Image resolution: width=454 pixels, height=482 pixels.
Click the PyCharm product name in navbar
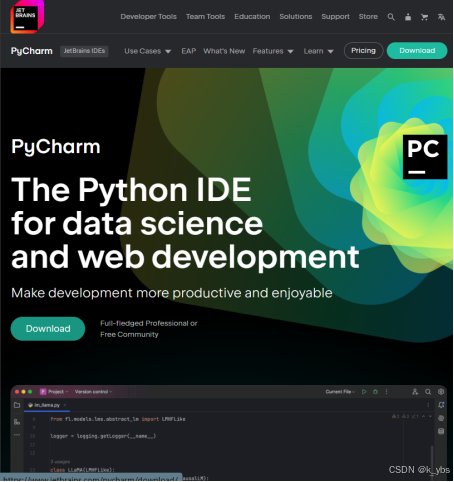click(x=32, y=51)
